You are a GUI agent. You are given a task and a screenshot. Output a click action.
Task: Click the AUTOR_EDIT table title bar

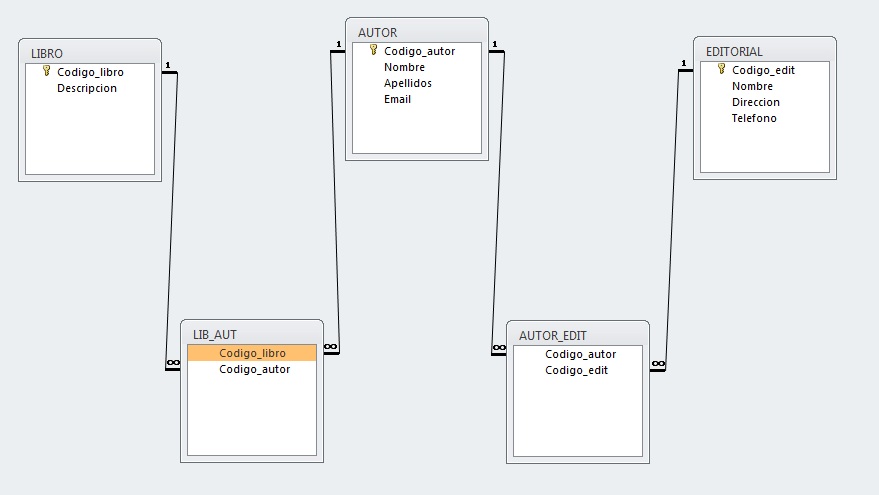pos(578,335)
